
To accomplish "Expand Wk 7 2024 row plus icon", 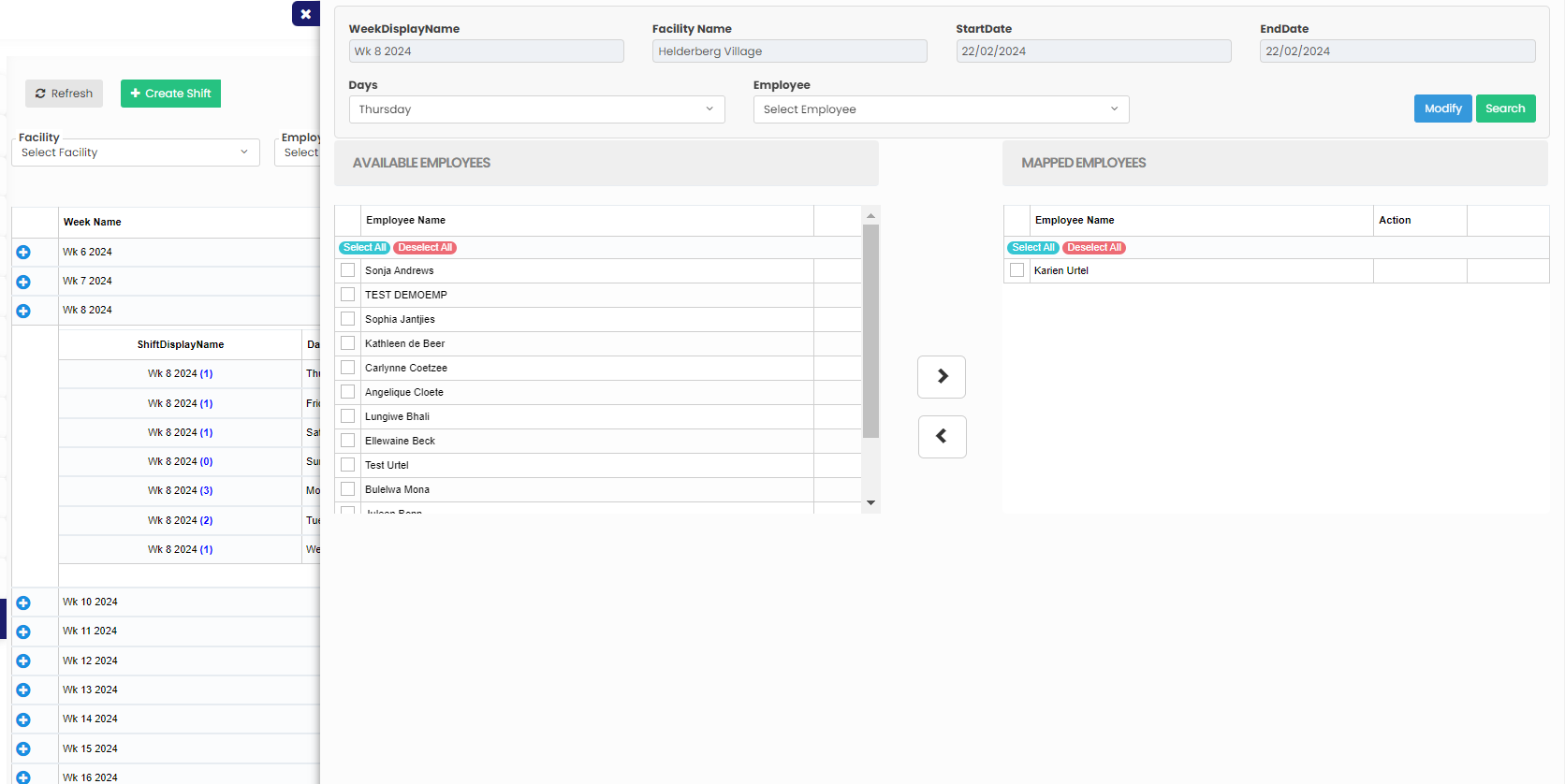I will point(23,282).
